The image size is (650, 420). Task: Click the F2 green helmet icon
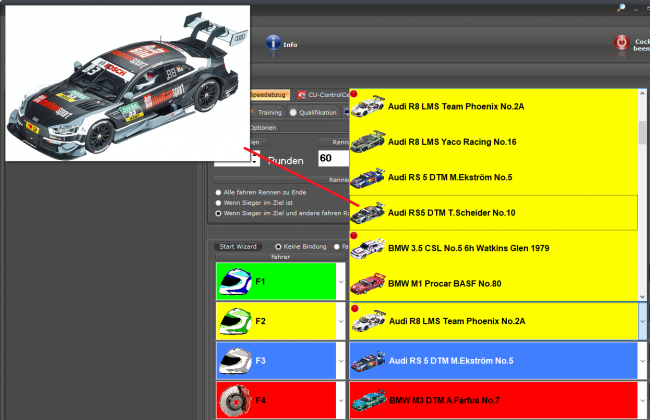[x=235, y=321]
